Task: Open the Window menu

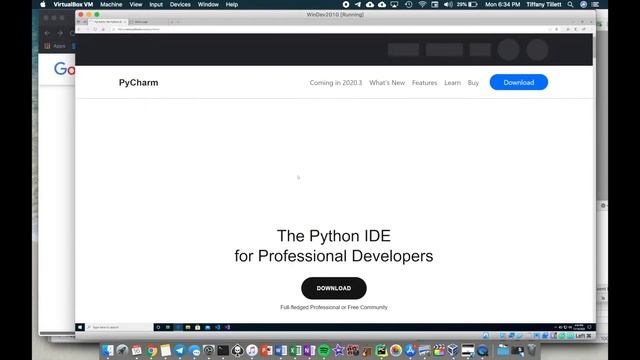Action: 208,4
